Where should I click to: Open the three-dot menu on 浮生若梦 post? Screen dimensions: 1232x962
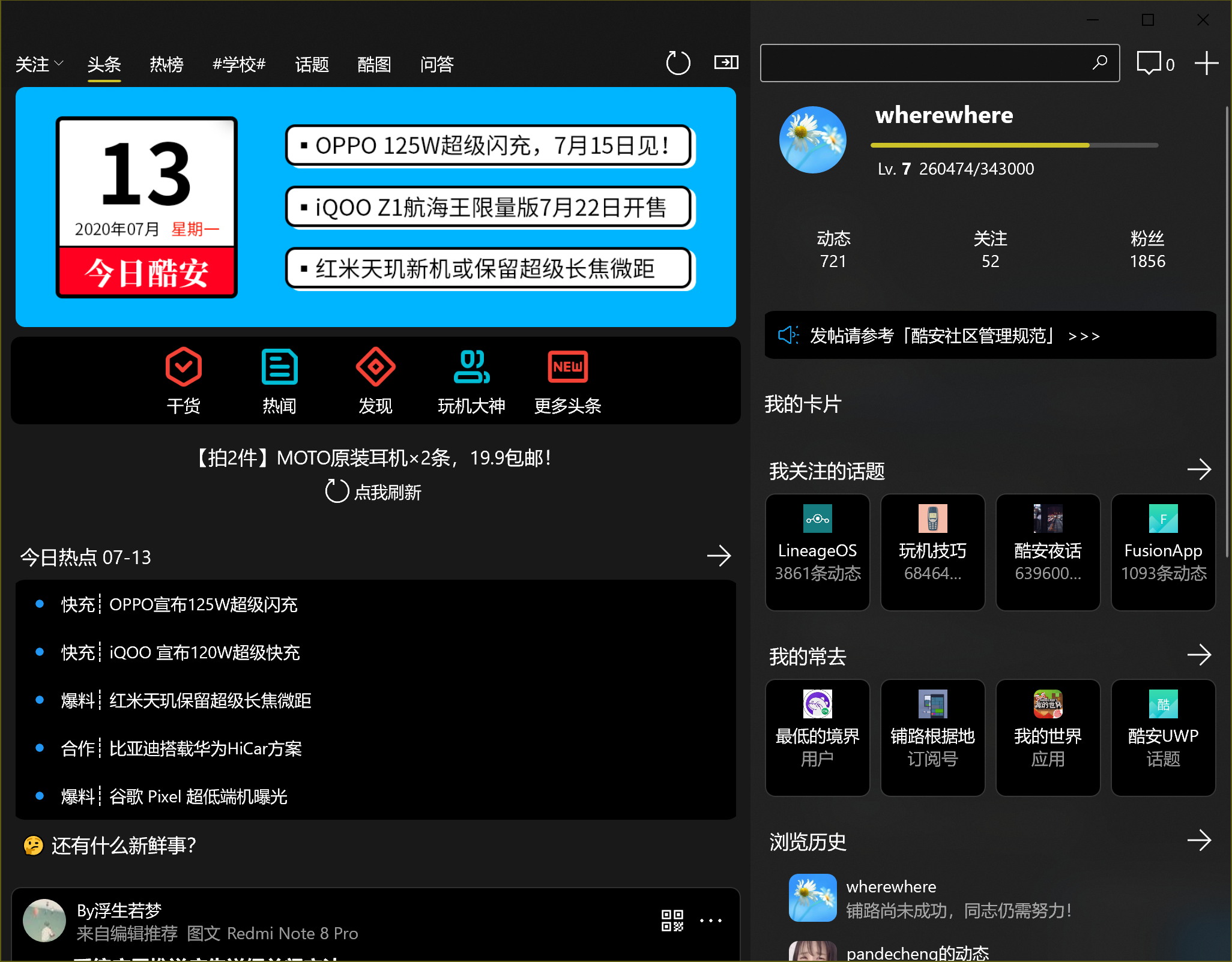click(x=711, y=920)
